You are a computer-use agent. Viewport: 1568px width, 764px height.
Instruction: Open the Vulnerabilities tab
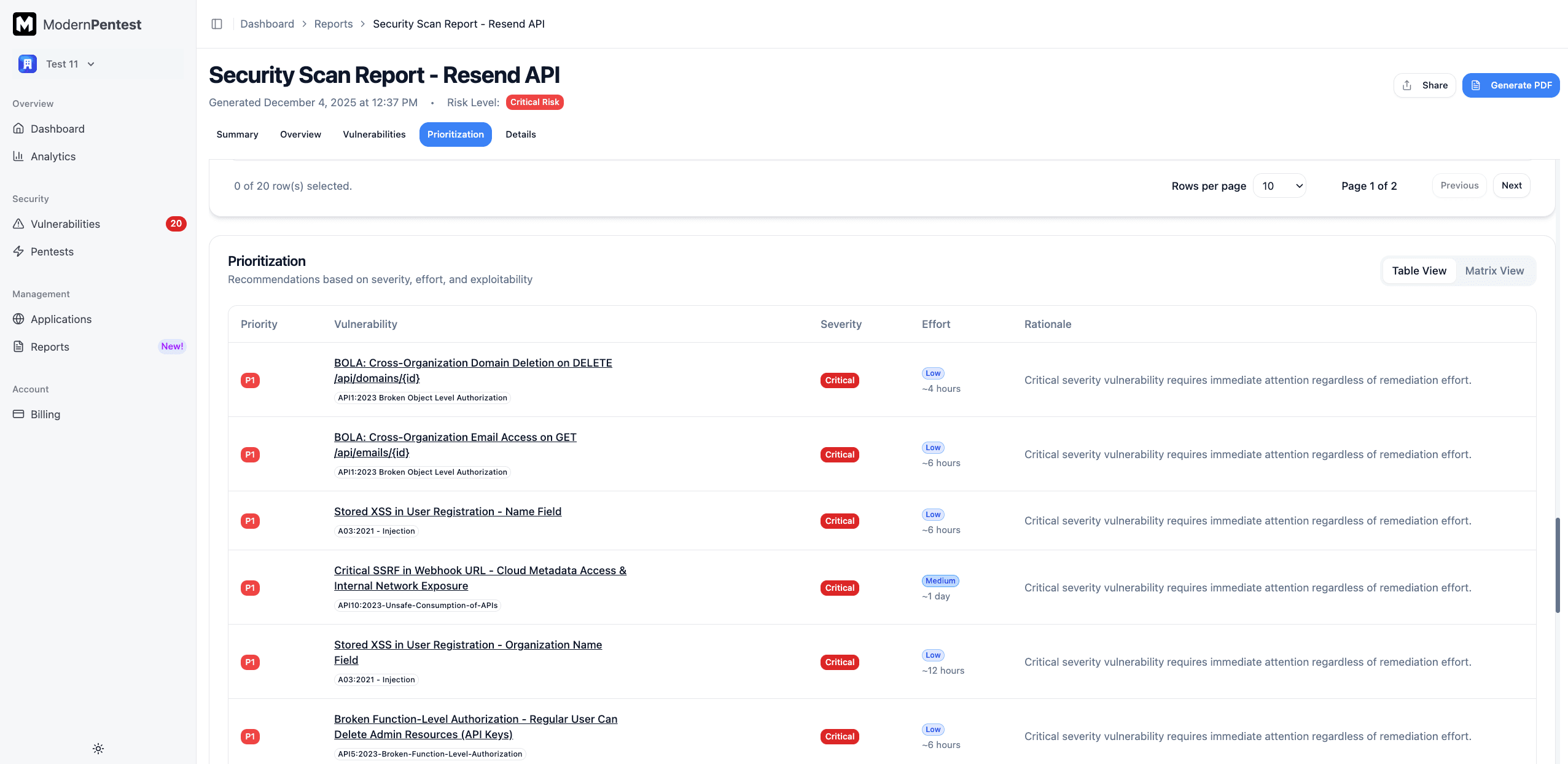coord(373,134)
